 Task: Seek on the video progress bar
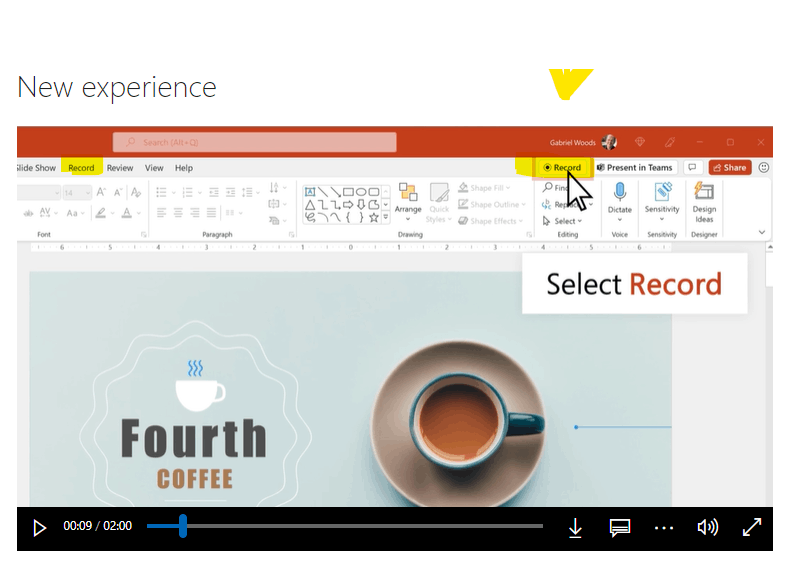345,526
